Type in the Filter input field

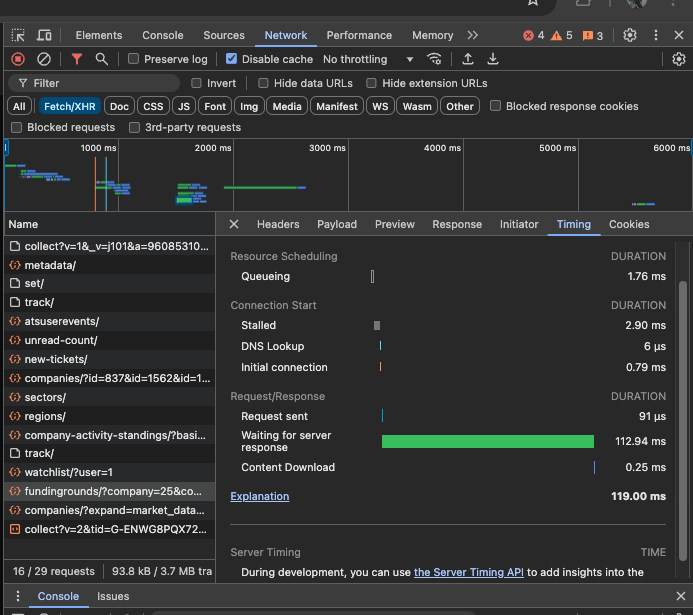(100, 83)
